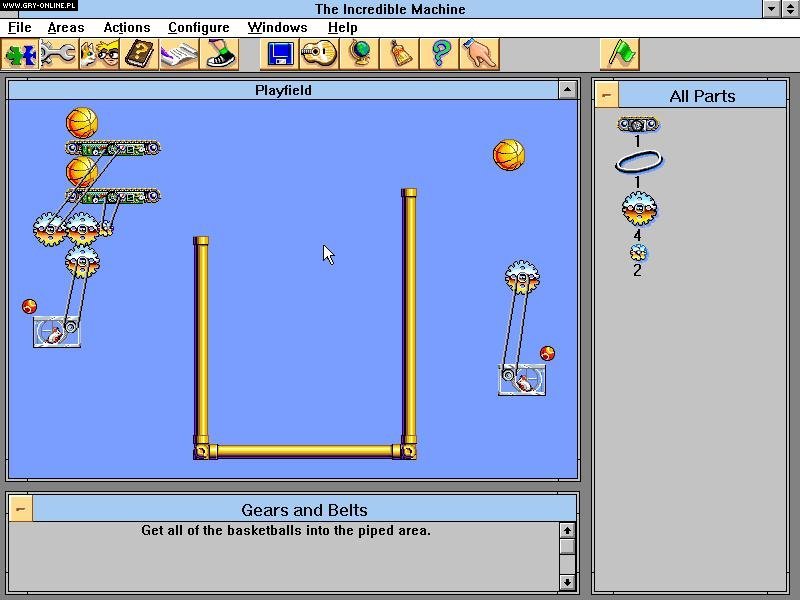Select the belt loop from All Parts
Screen dimensions: 800x600
[x=637, y=161]
